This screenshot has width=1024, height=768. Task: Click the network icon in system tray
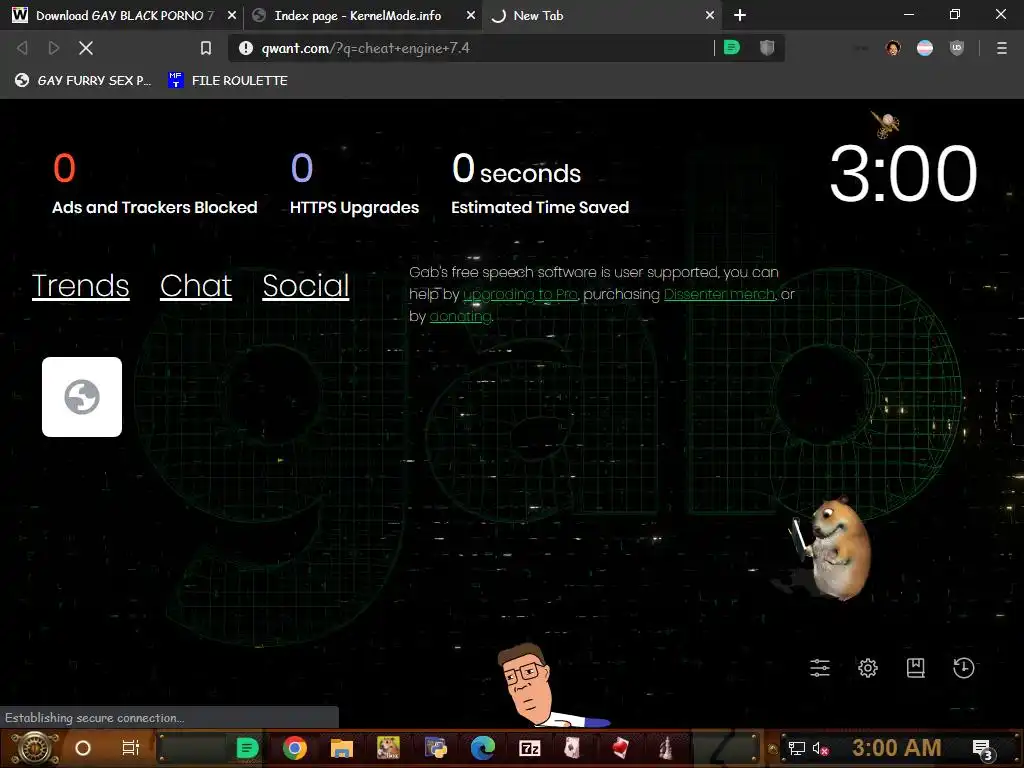click(x=797, y=748)
